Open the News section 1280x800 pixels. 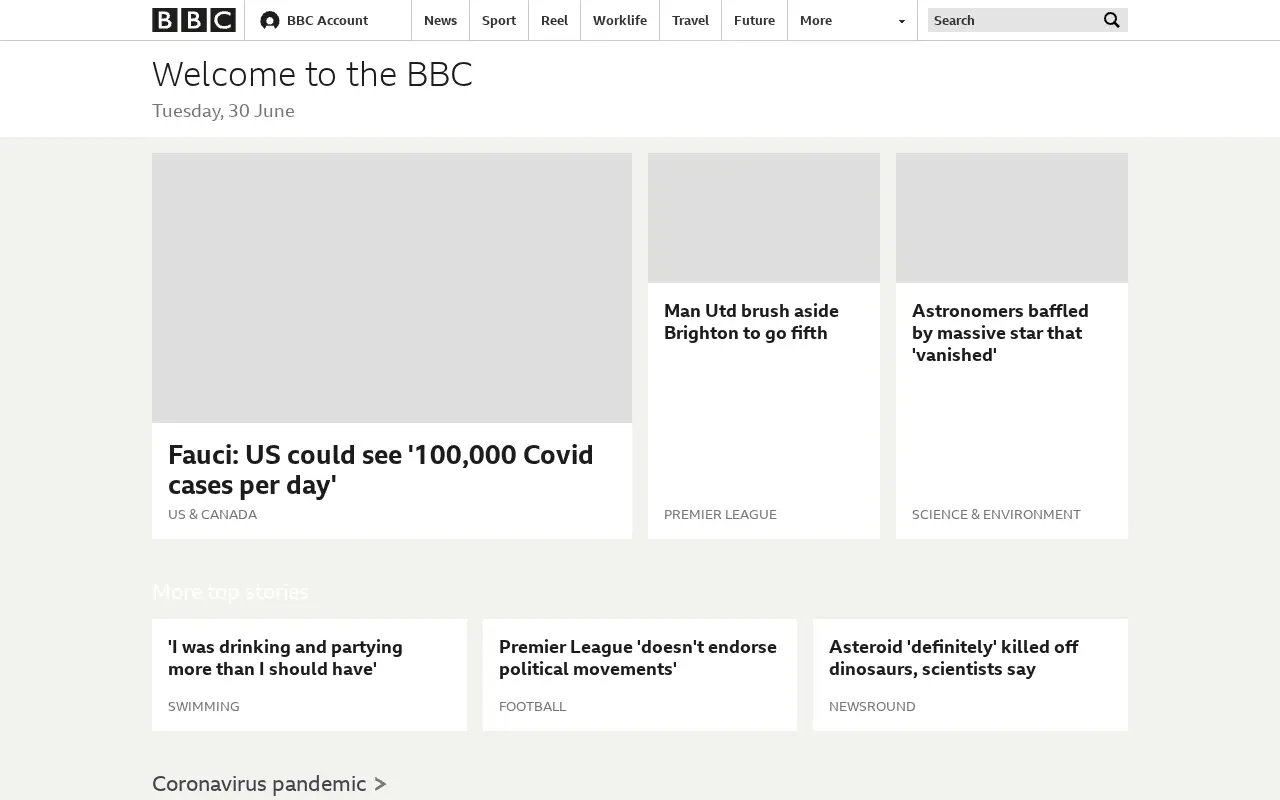coord(440,20)
